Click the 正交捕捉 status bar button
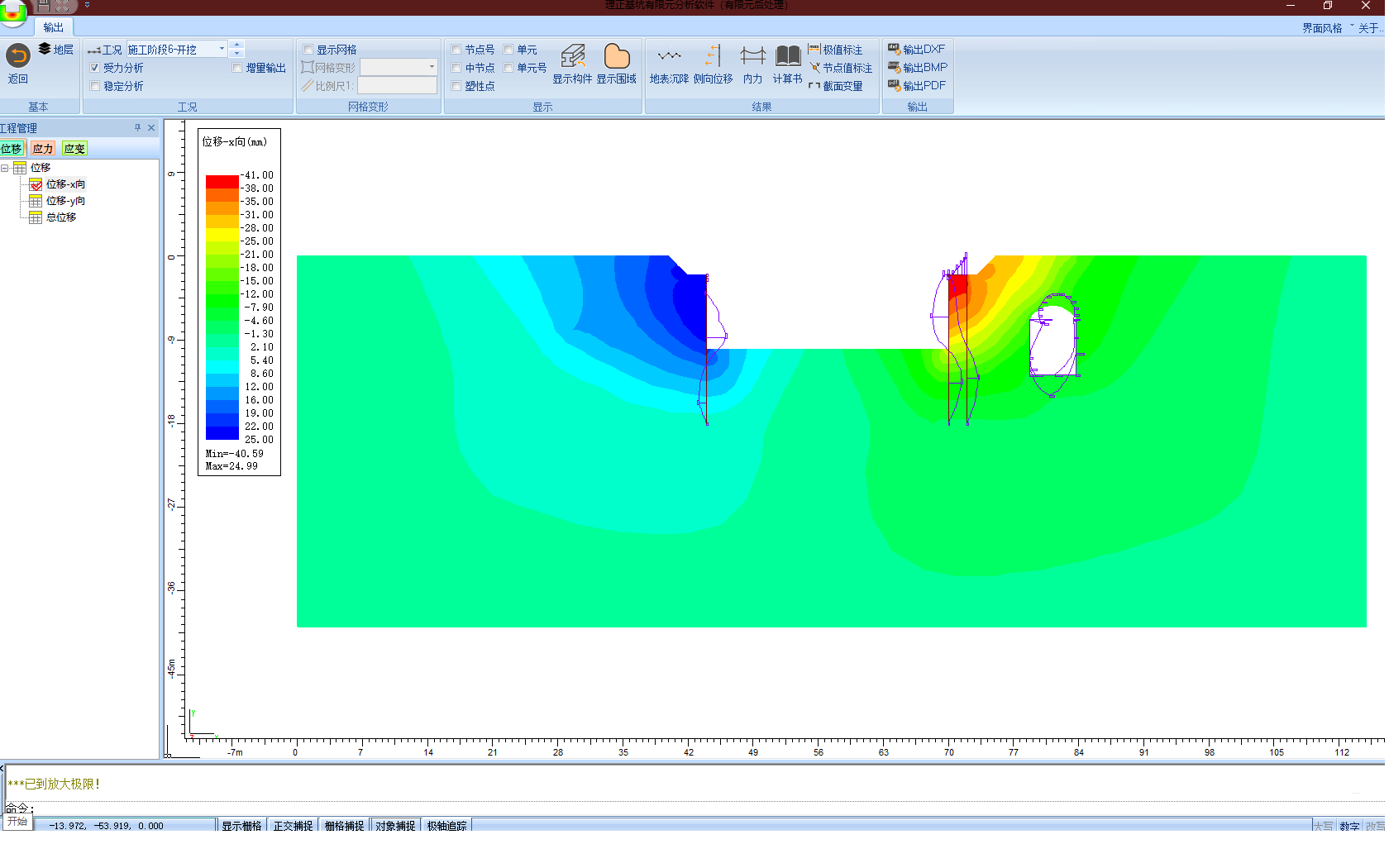 point(293,826)
